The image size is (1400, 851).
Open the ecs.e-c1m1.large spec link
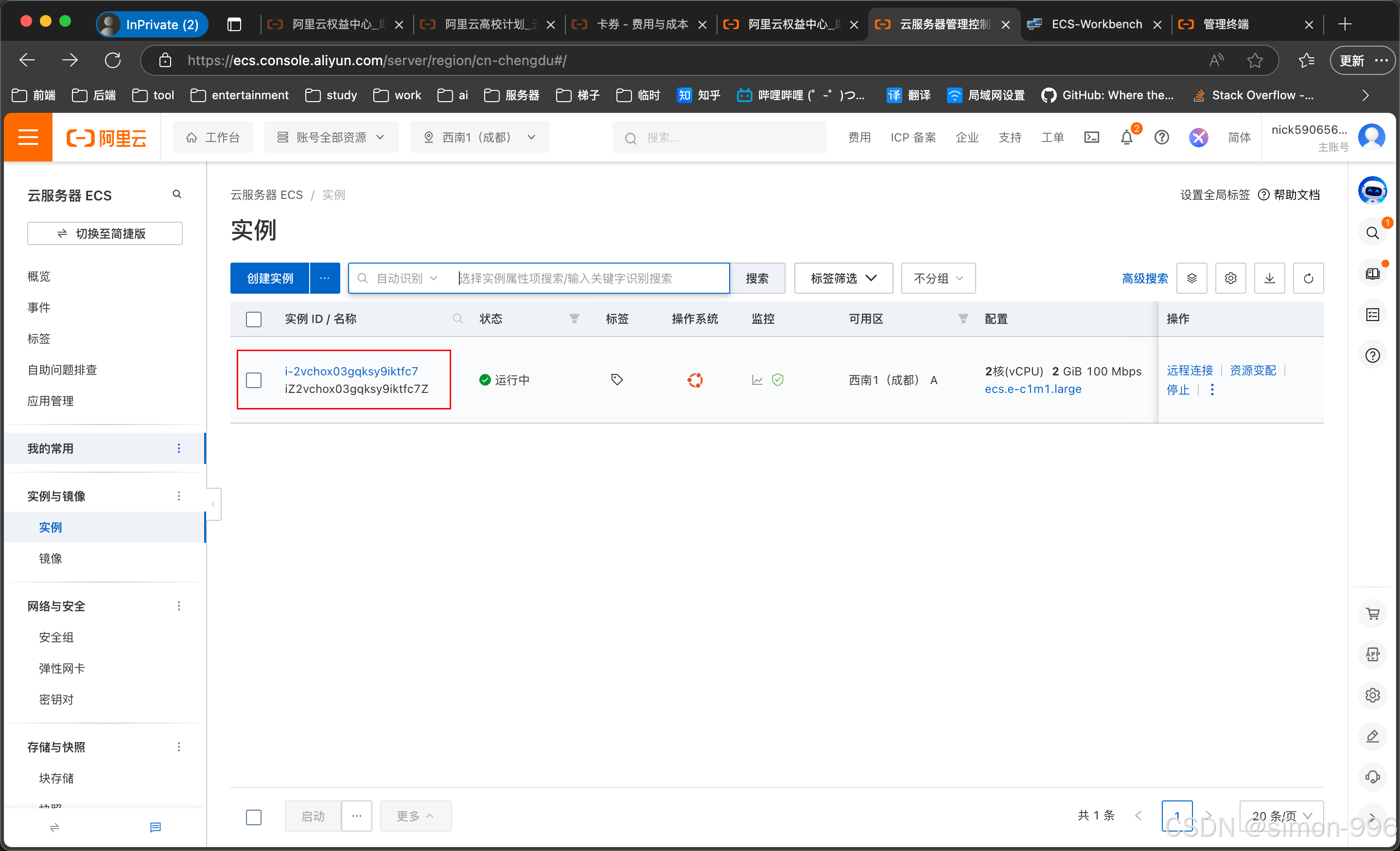tap(1032, 389)
